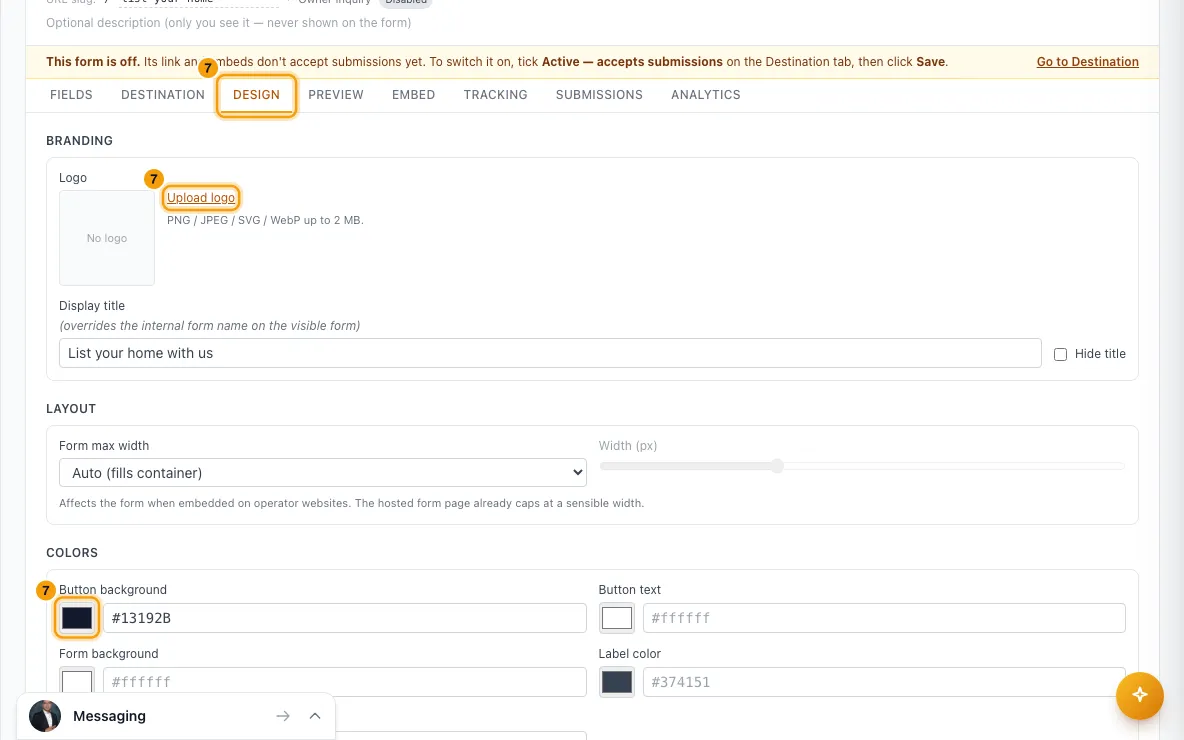The image size is (1184, 740).
Task: Click the Button text color swatch
Action: pyautogui.click(x=616, y=618)
